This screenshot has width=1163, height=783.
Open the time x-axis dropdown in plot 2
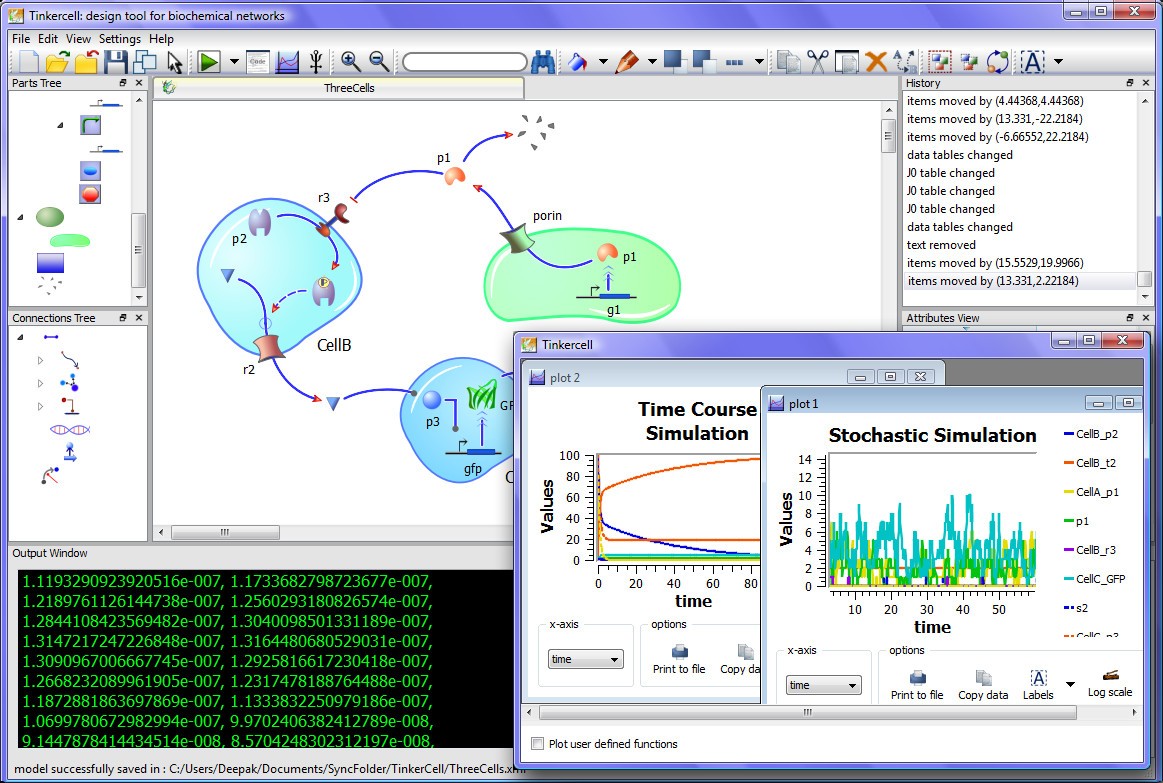point(585,659)
